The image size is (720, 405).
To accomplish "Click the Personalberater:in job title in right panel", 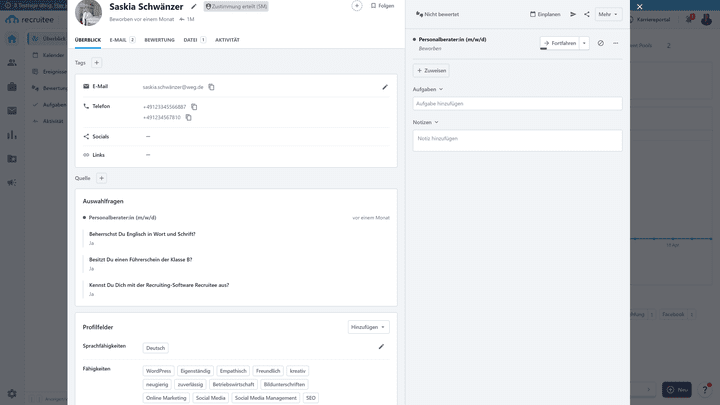I will tap(452, 39).
